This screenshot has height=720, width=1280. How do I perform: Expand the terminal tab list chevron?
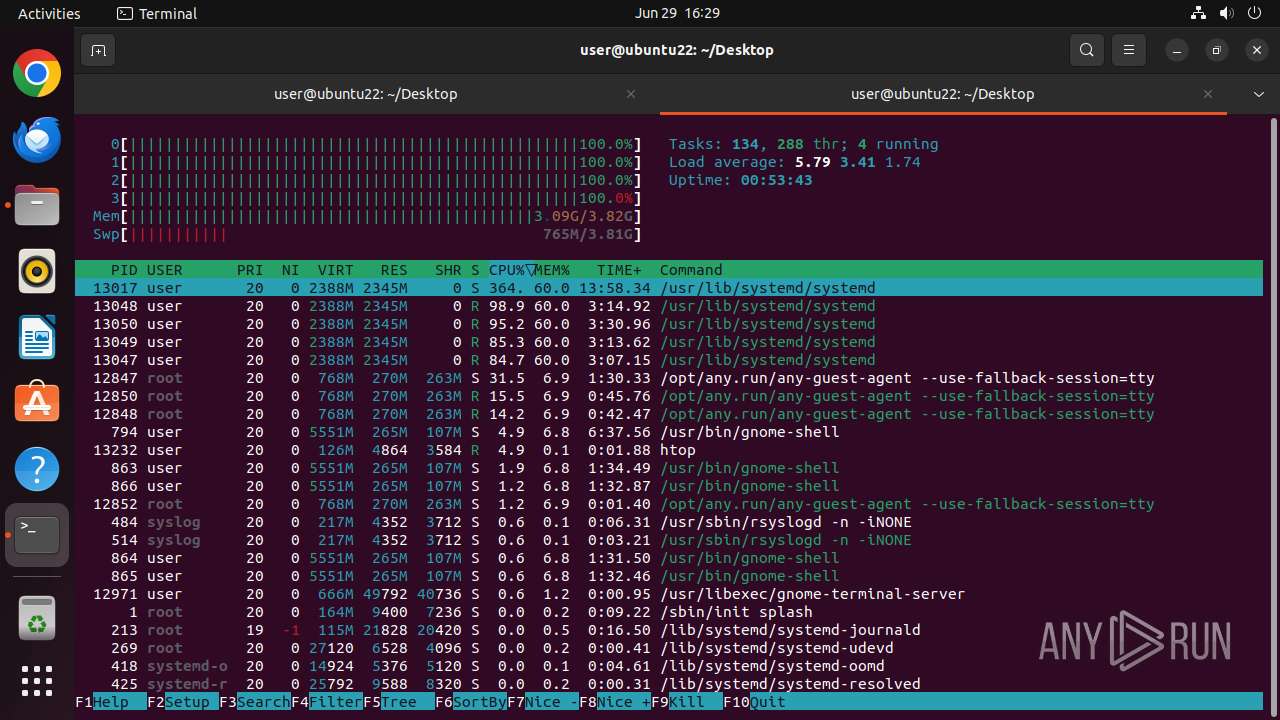[1259, 94]
